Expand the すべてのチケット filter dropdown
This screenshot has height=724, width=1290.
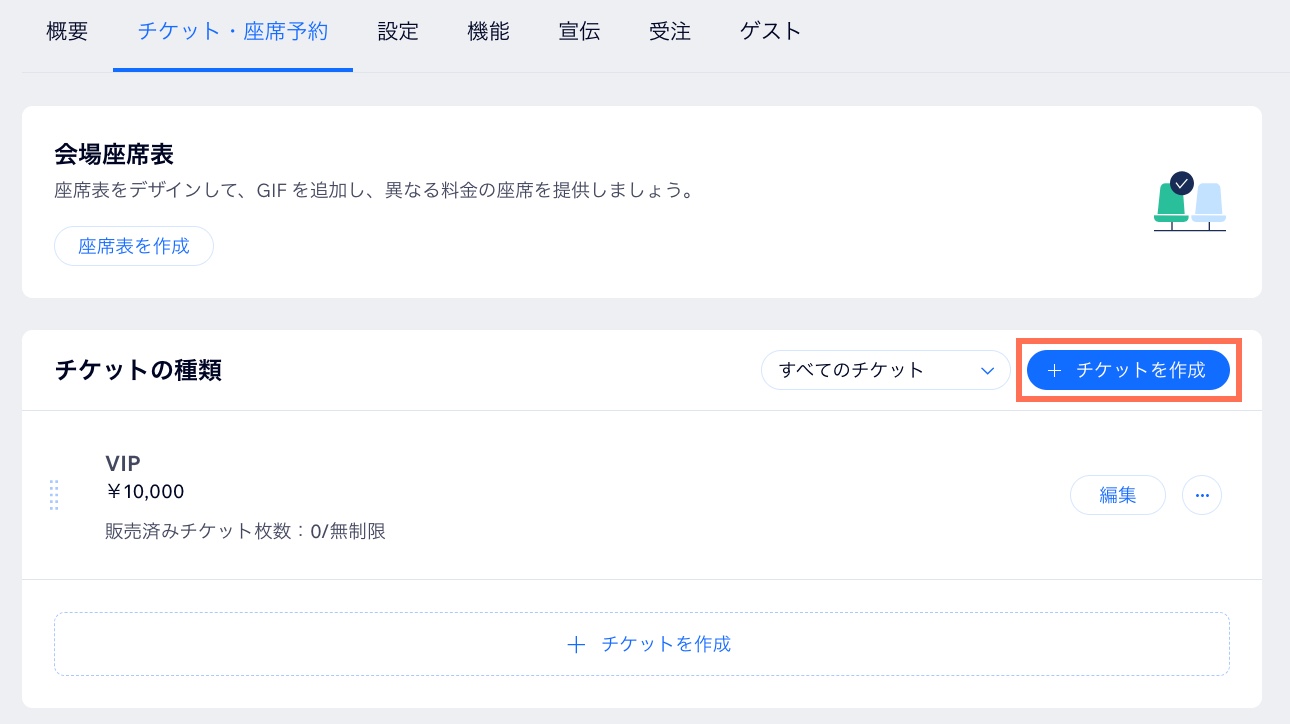(885, 370)
